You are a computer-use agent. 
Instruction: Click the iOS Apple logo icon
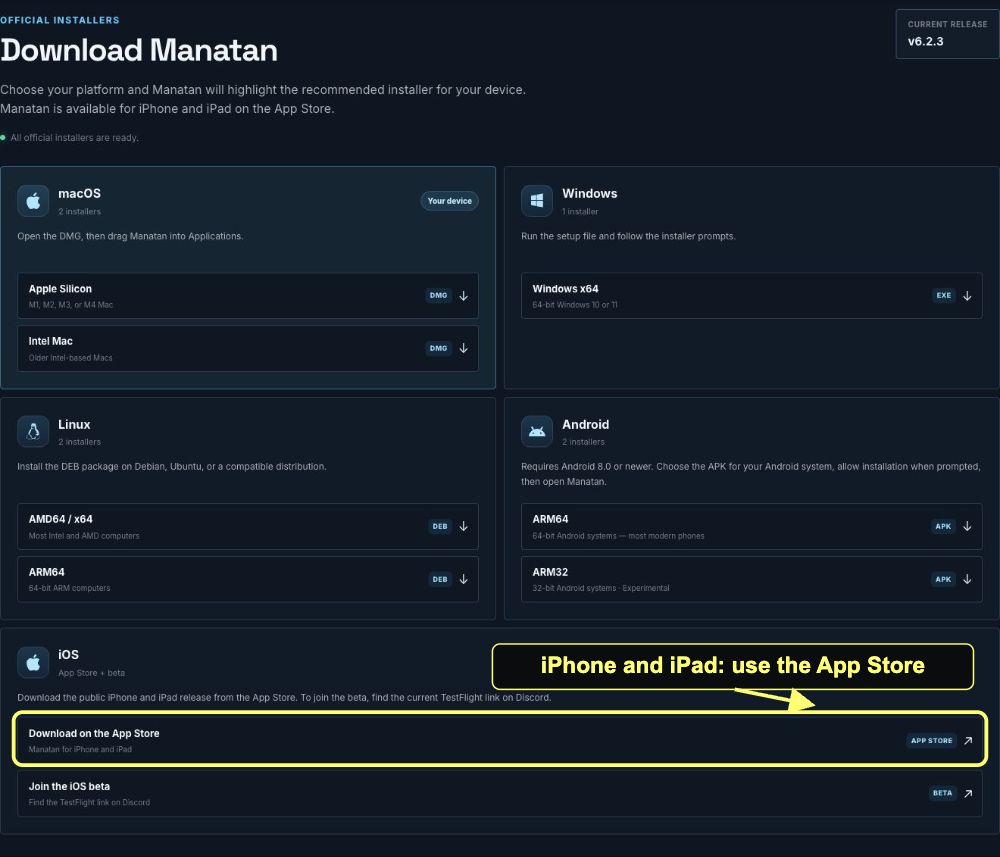pos(33,663)
